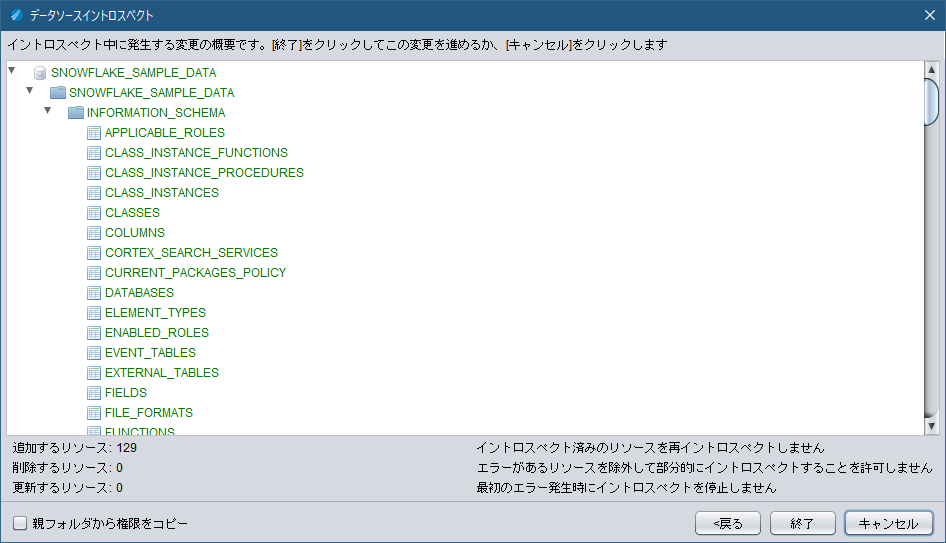Image resolution: width=946 pixels, height=543 pixels.
Task: Click the folder icon of second-level SNOWFLAKE_SAMPLE_DATA
Action: pyautogui.click(x=58, y=93)
